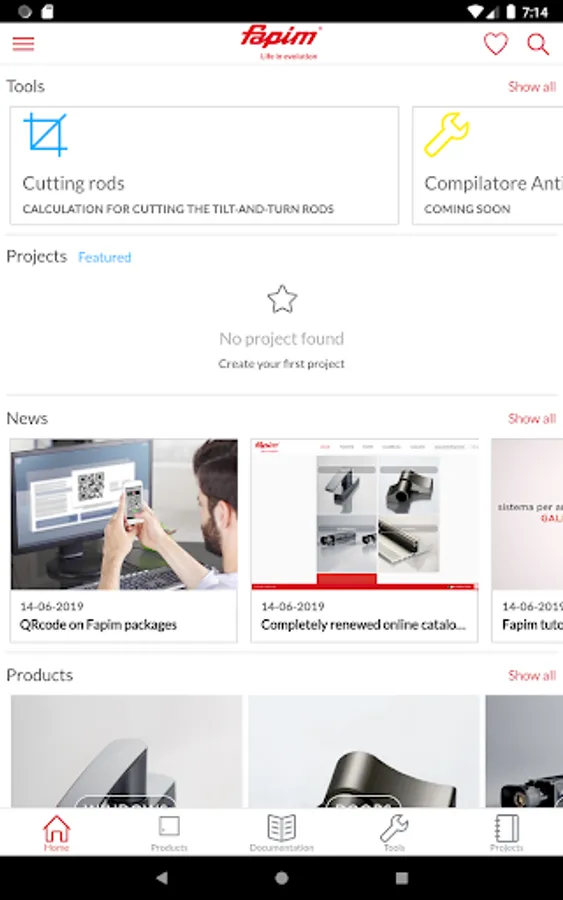Click the Fapim logo
Screen dimensions: 563x900
(x=281, y=42)
